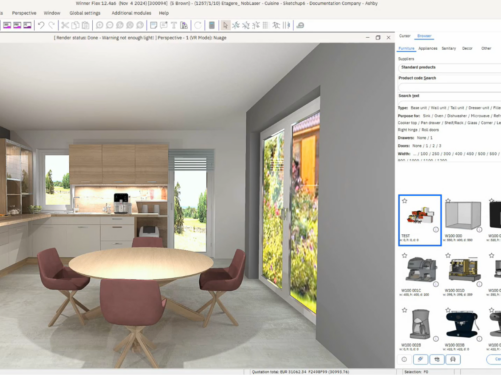Image resolution: width=501 pixels, height=375 pixels.
Task: Select the Other category tab
Action: click(x=486, y=48)
